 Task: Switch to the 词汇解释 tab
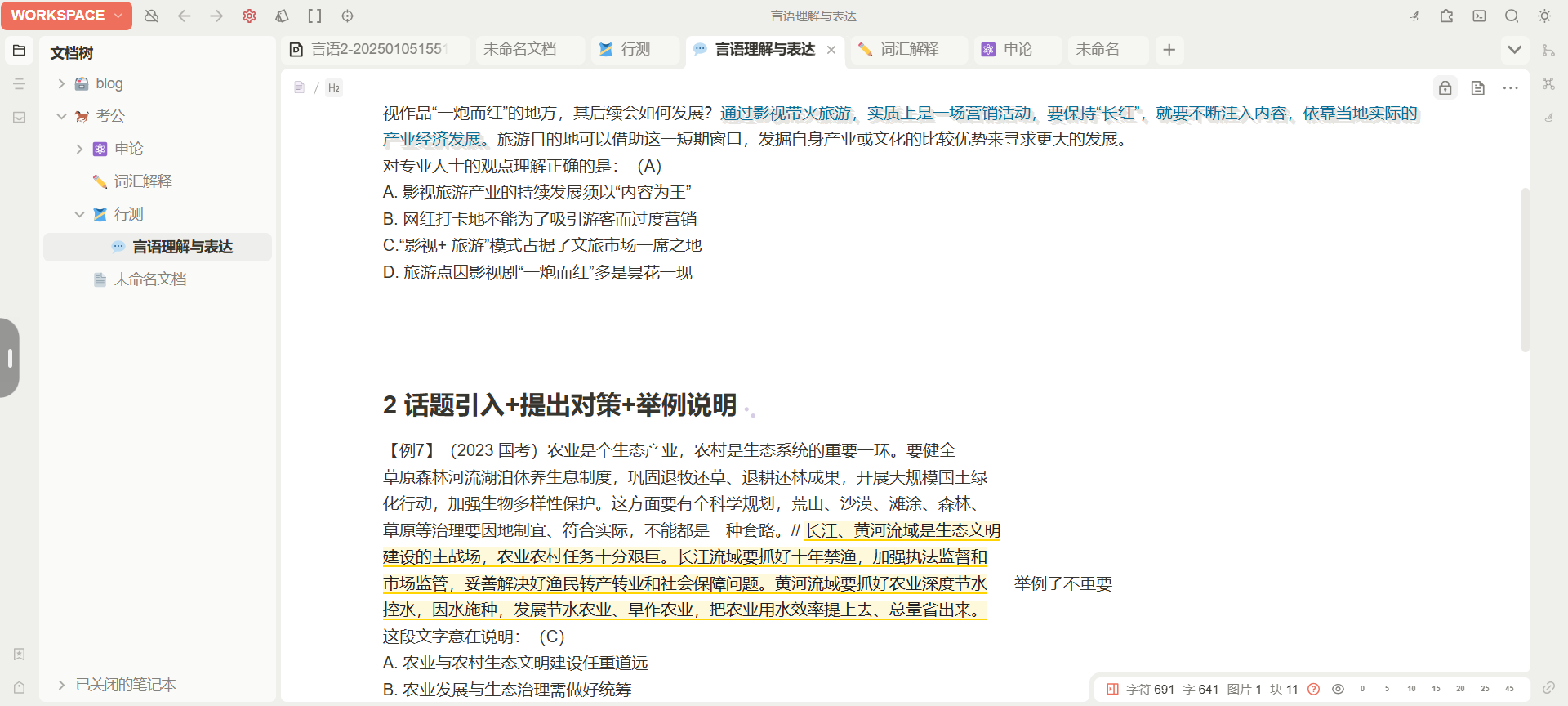pyautogui.click(x=909, y=49)
